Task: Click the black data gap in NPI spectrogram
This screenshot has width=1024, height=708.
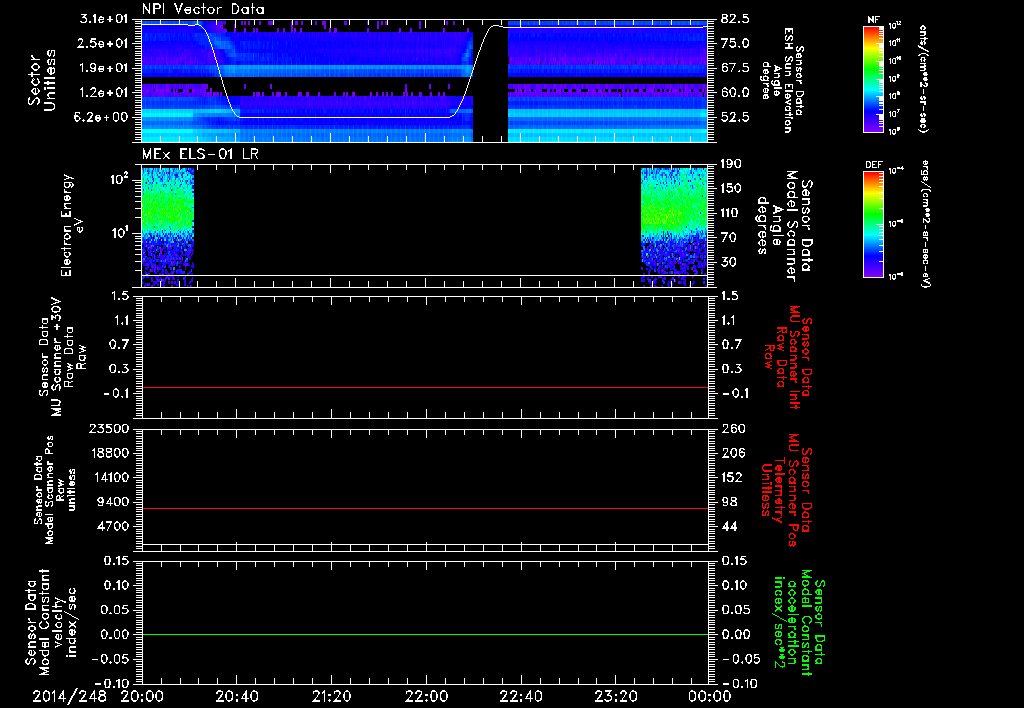Action: [490, 82]
